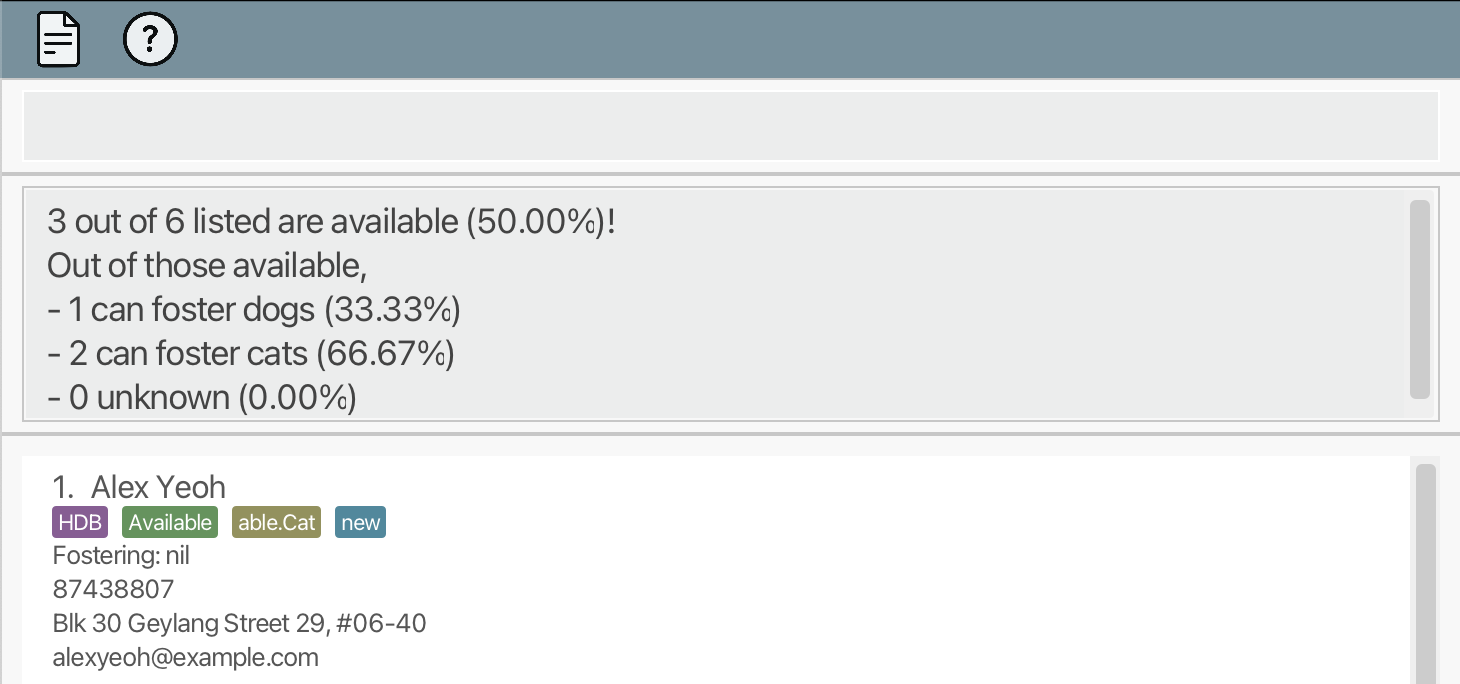Click the '0 unknown' statistic line

coord(201,398)
